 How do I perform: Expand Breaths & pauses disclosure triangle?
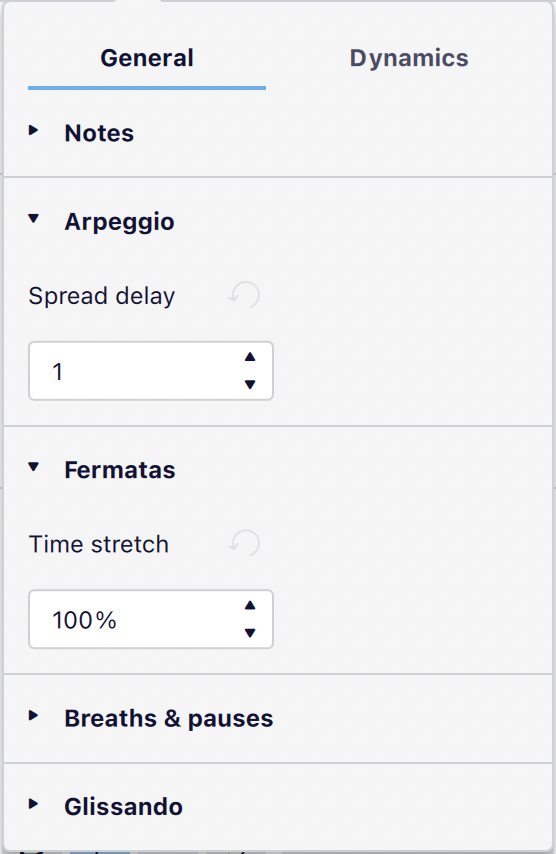pos(34,716)
